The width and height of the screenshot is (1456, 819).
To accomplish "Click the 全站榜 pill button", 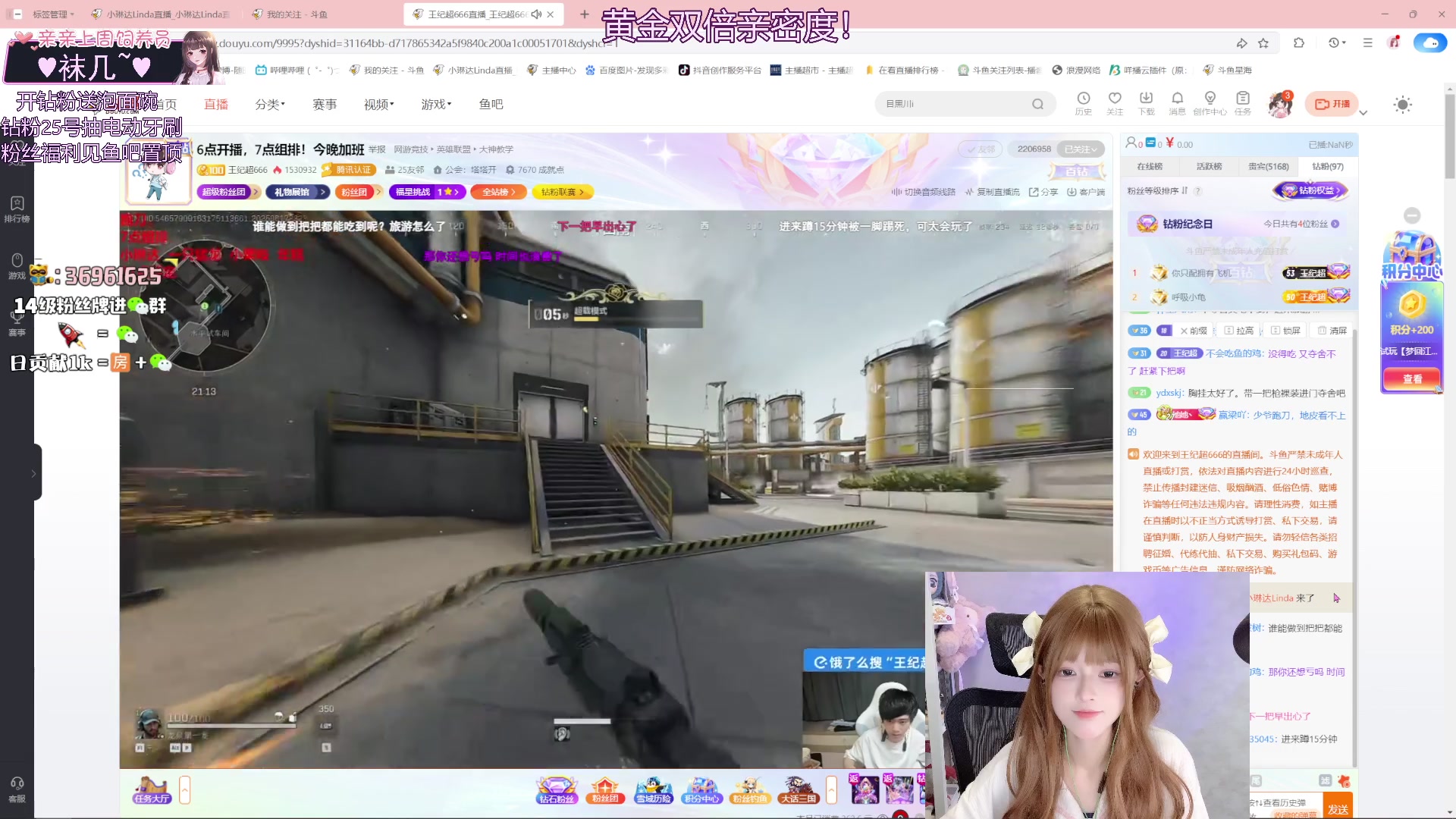I will click(498, 192).
